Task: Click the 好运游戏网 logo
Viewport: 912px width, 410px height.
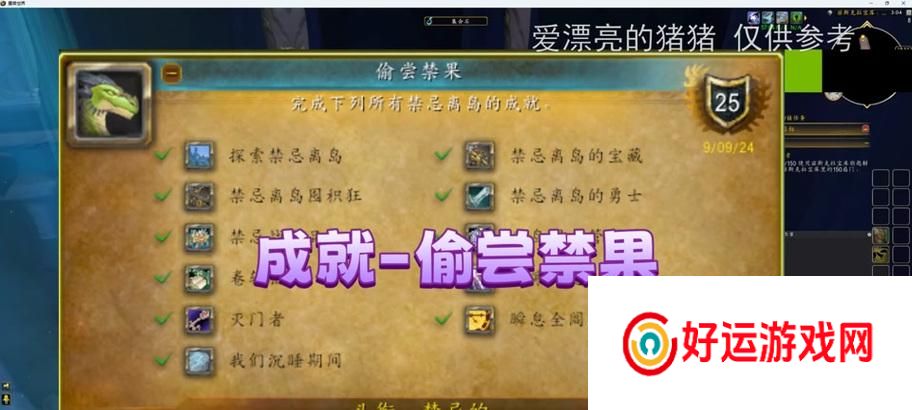Action: (x=749, y=343)
